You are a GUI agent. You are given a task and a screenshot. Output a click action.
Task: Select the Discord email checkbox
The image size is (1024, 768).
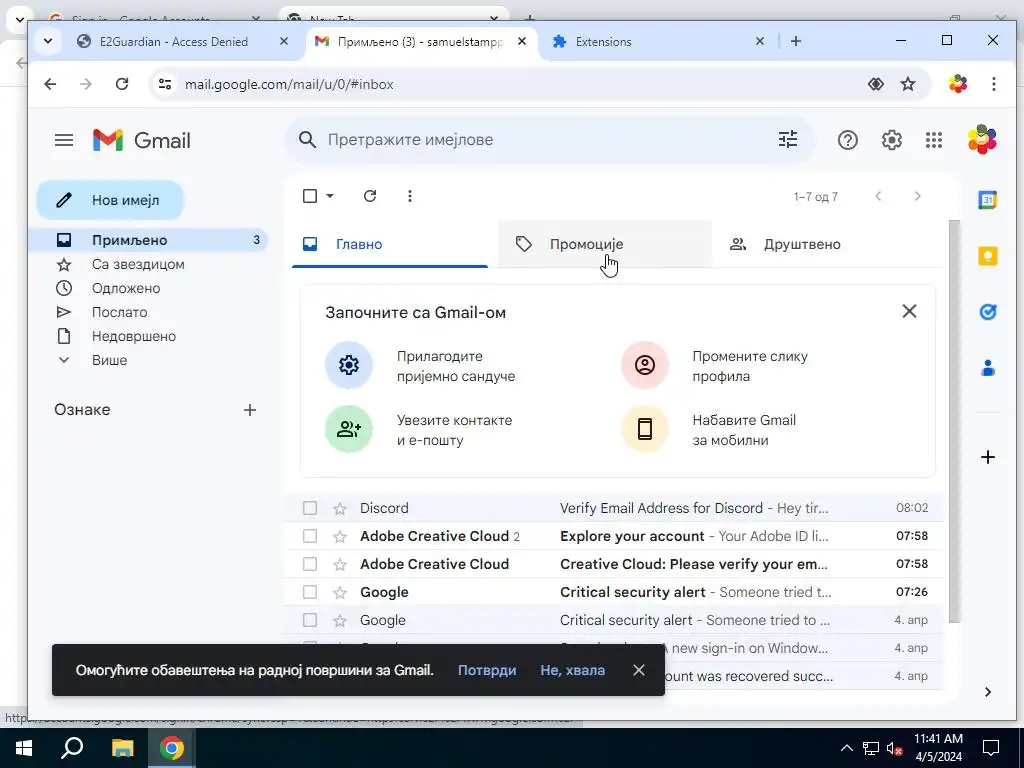(310, 508)
